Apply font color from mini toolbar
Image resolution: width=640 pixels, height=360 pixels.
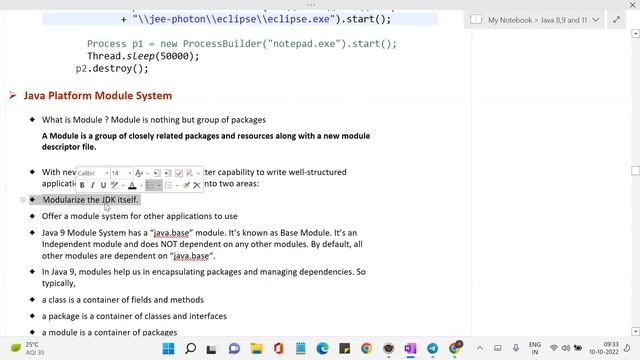(132, 185)
